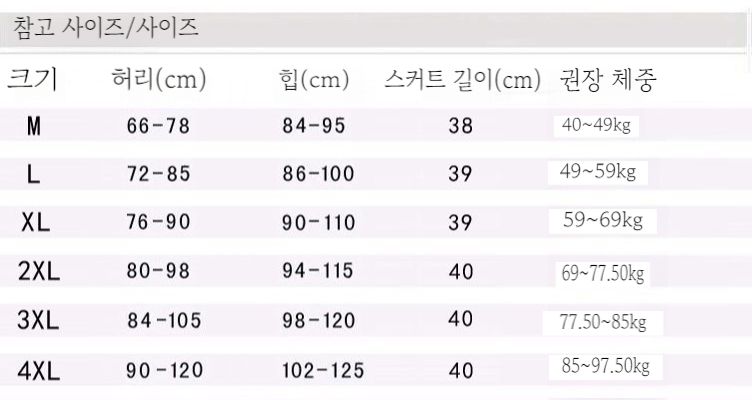Click the 허리(cm) column header
752x400 pixels.
(x=159, y=80)
